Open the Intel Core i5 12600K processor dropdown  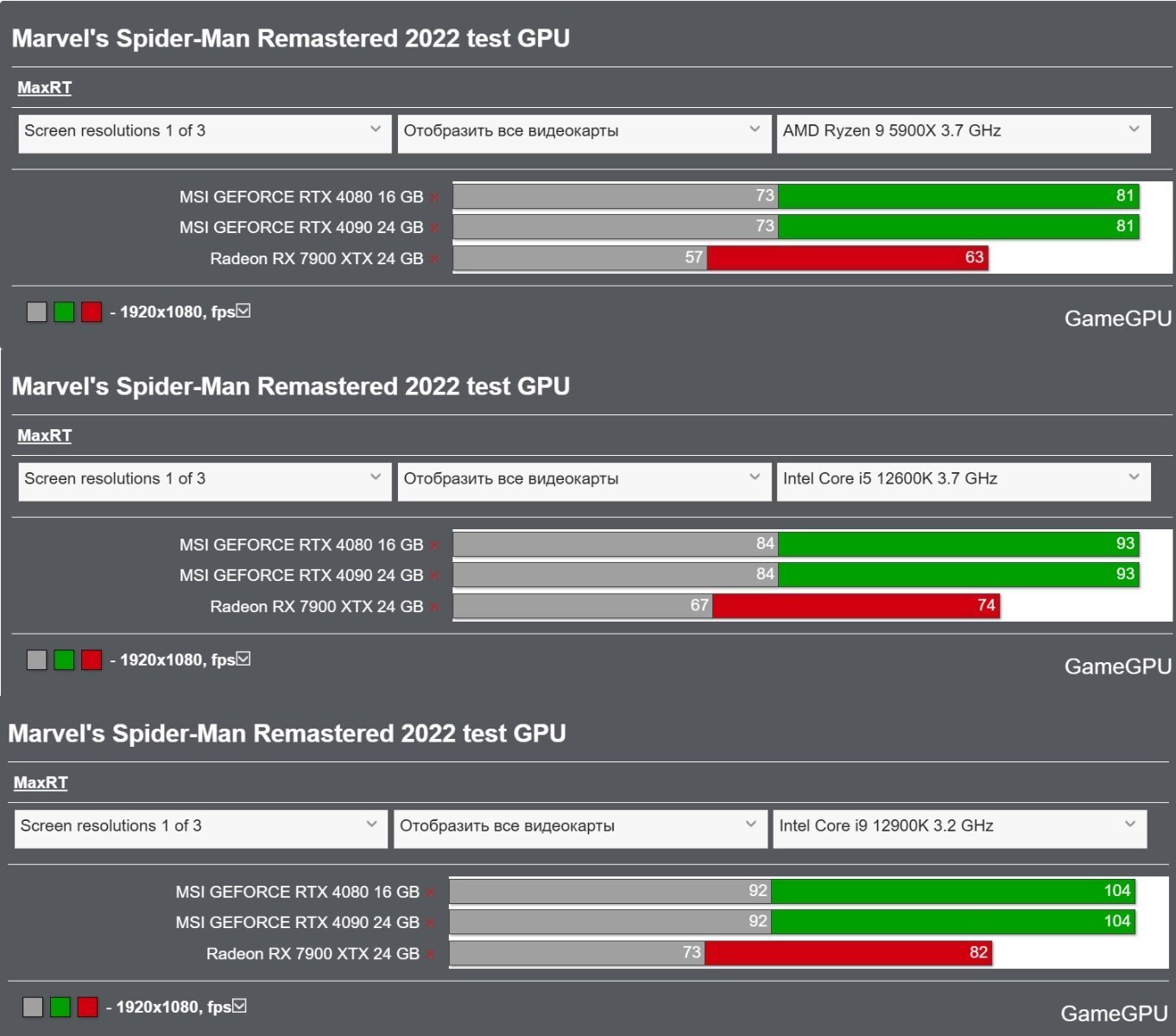point(964,482)
